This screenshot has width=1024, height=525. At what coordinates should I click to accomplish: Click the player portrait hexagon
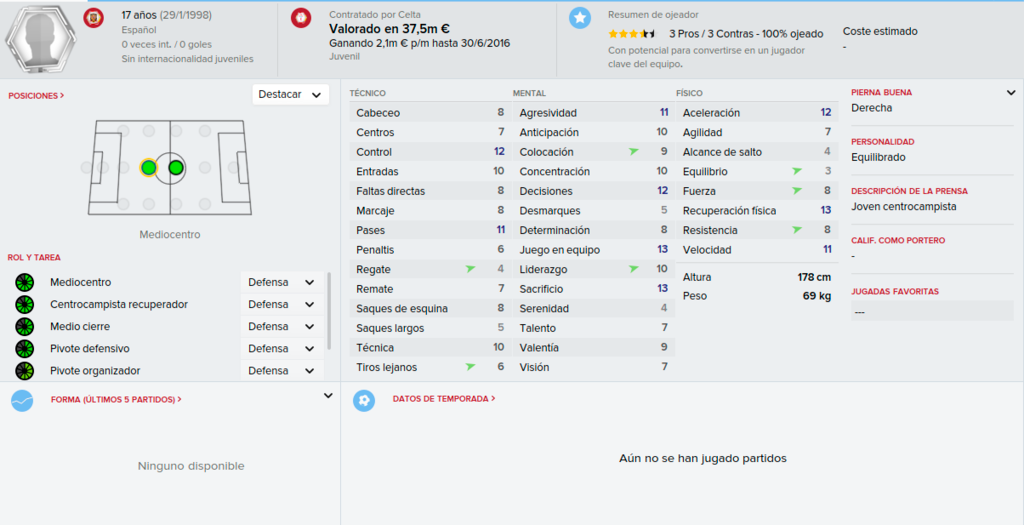coord(40,38)
